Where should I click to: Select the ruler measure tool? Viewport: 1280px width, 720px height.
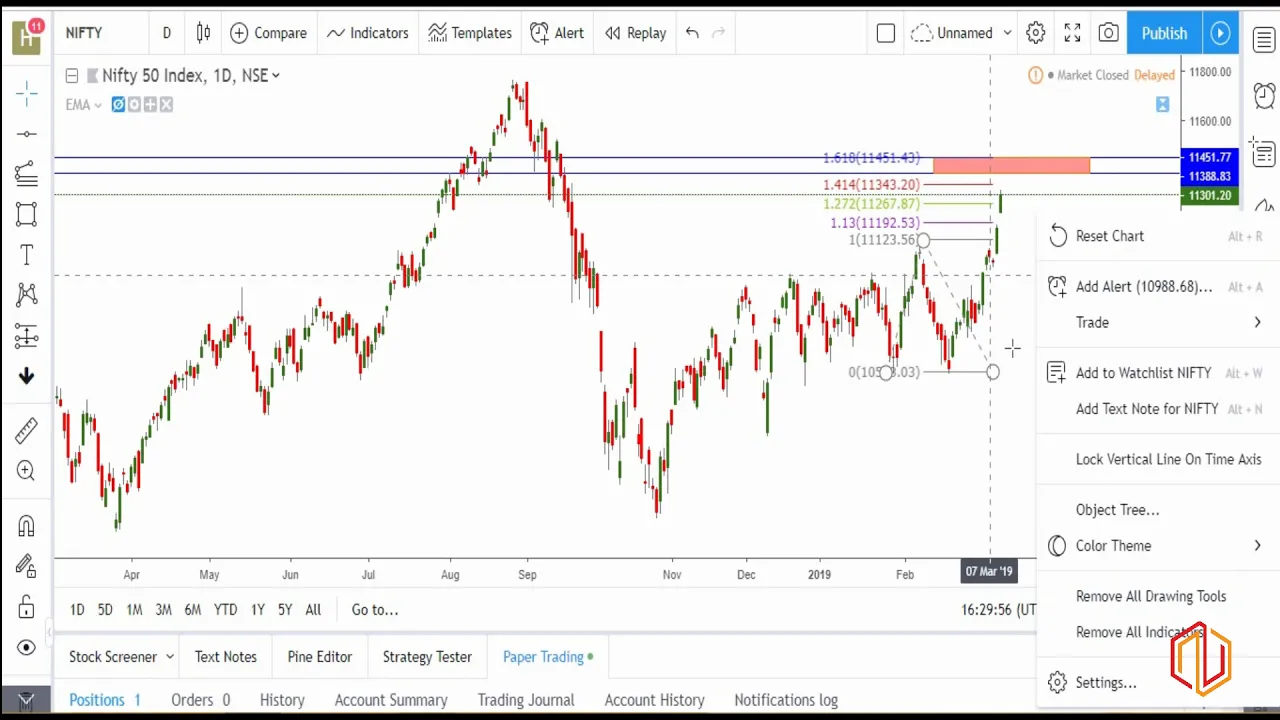tap(27, 430)
